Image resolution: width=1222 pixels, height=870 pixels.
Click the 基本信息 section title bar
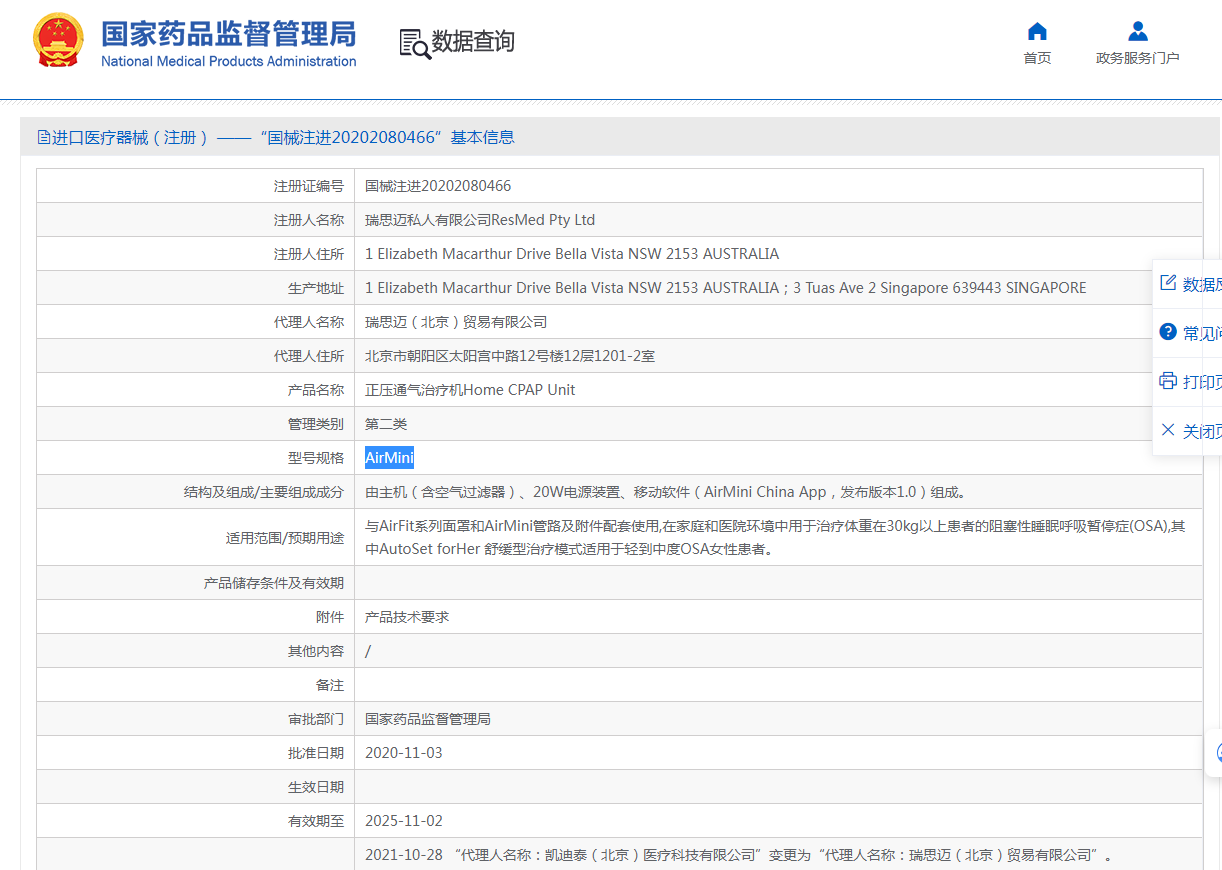pos(620,137)
